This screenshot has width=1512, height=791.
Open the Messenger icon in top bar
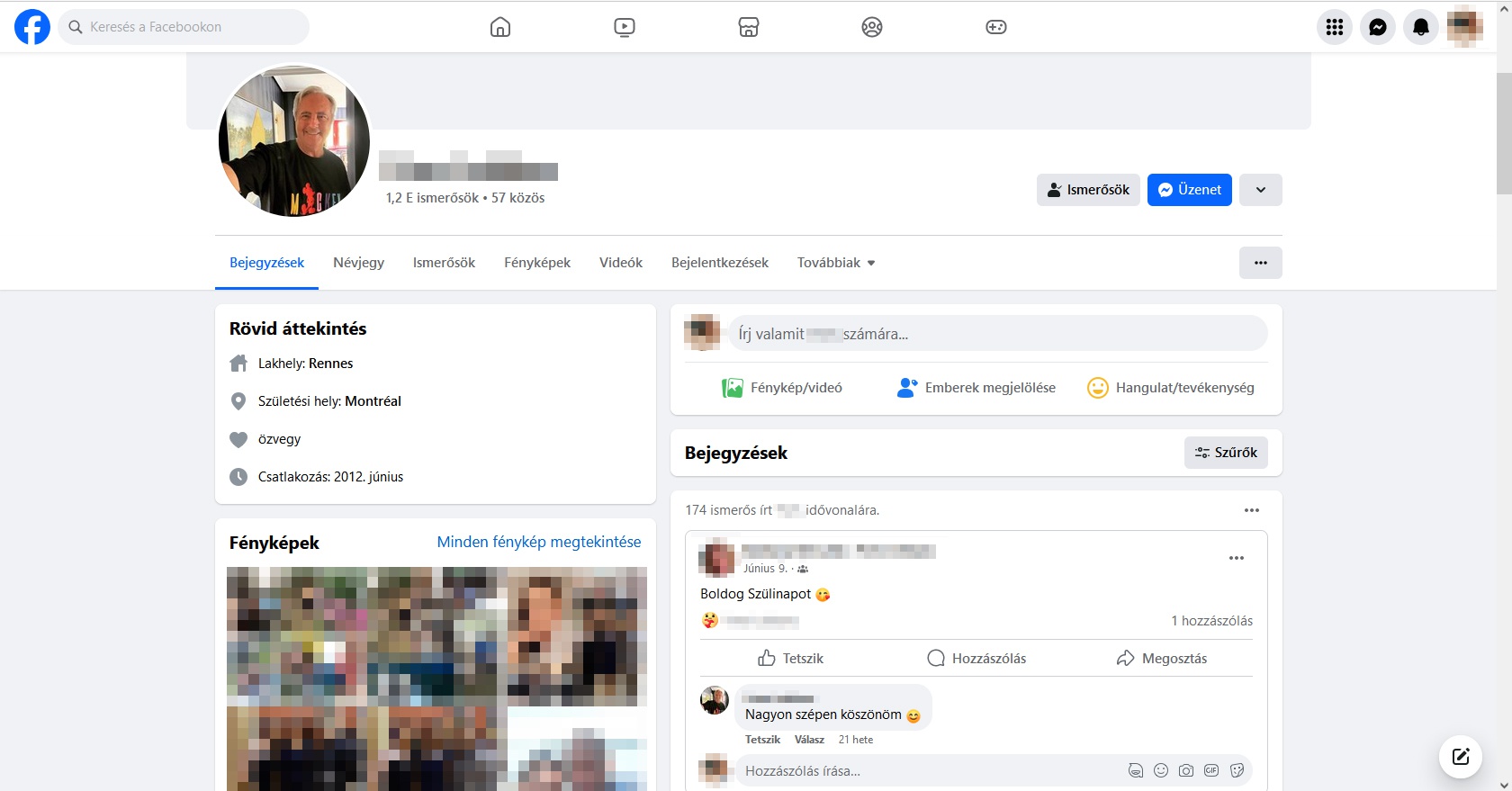pyautogui.click(x=1378, y=27)
